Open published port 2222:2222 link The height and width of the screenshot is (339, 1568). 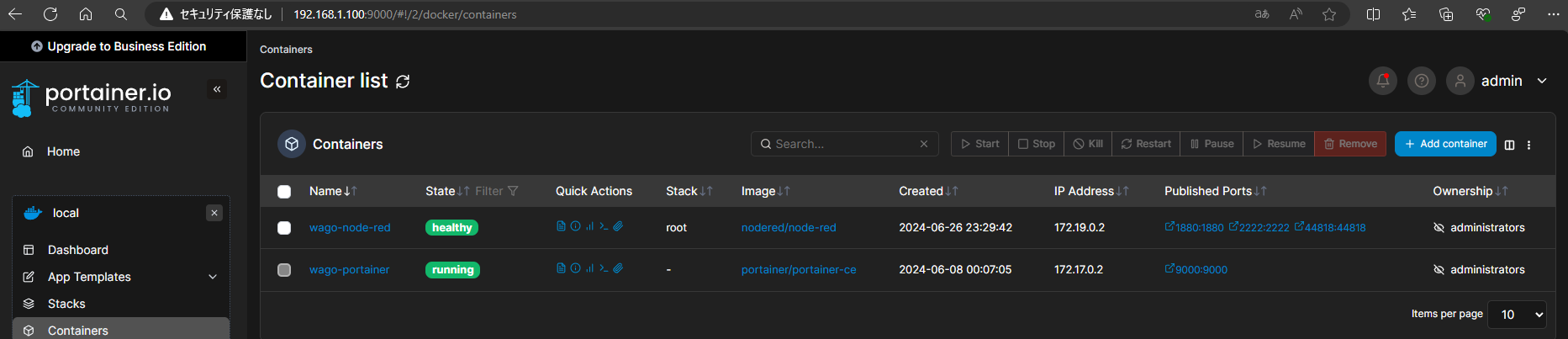[x=1259, y=227]
